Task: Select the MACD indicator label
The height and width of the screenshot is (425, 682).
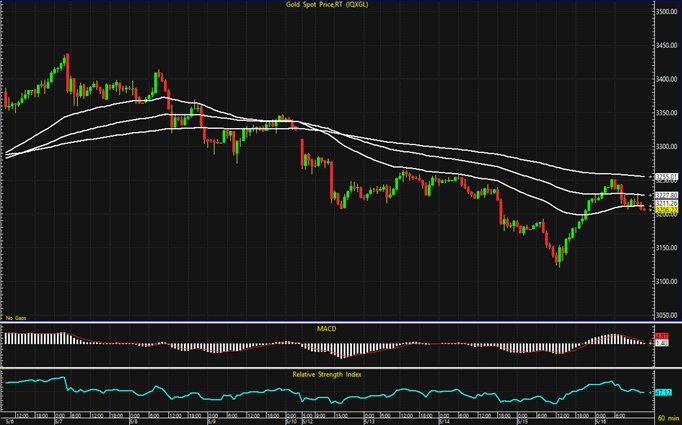Action: pos(339,326)
